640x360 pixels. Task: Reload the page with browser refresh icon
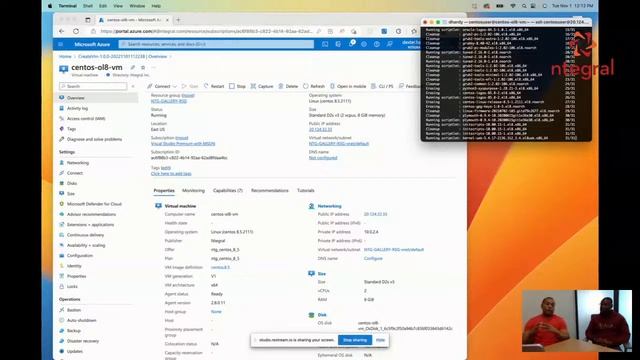[76, 31]
